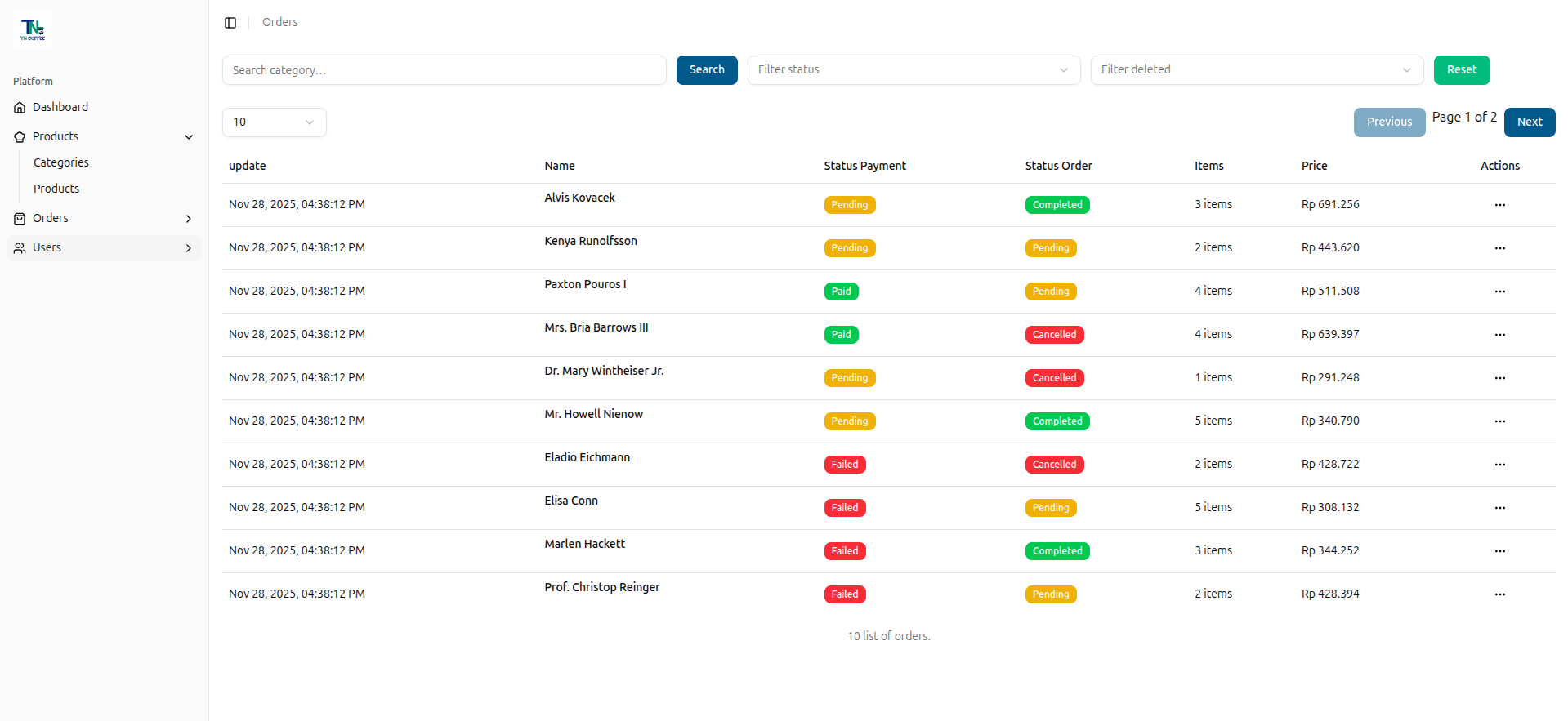Open the Filter deleted dropdown

point(1256,70)
